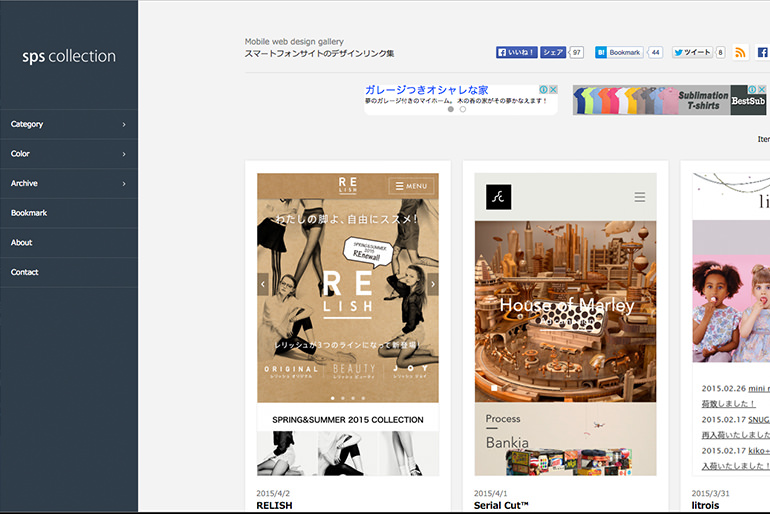This screenshot has width=770, height=514.
Task: Go to the Bookmark sidebar item
Action: coord(69,213)
